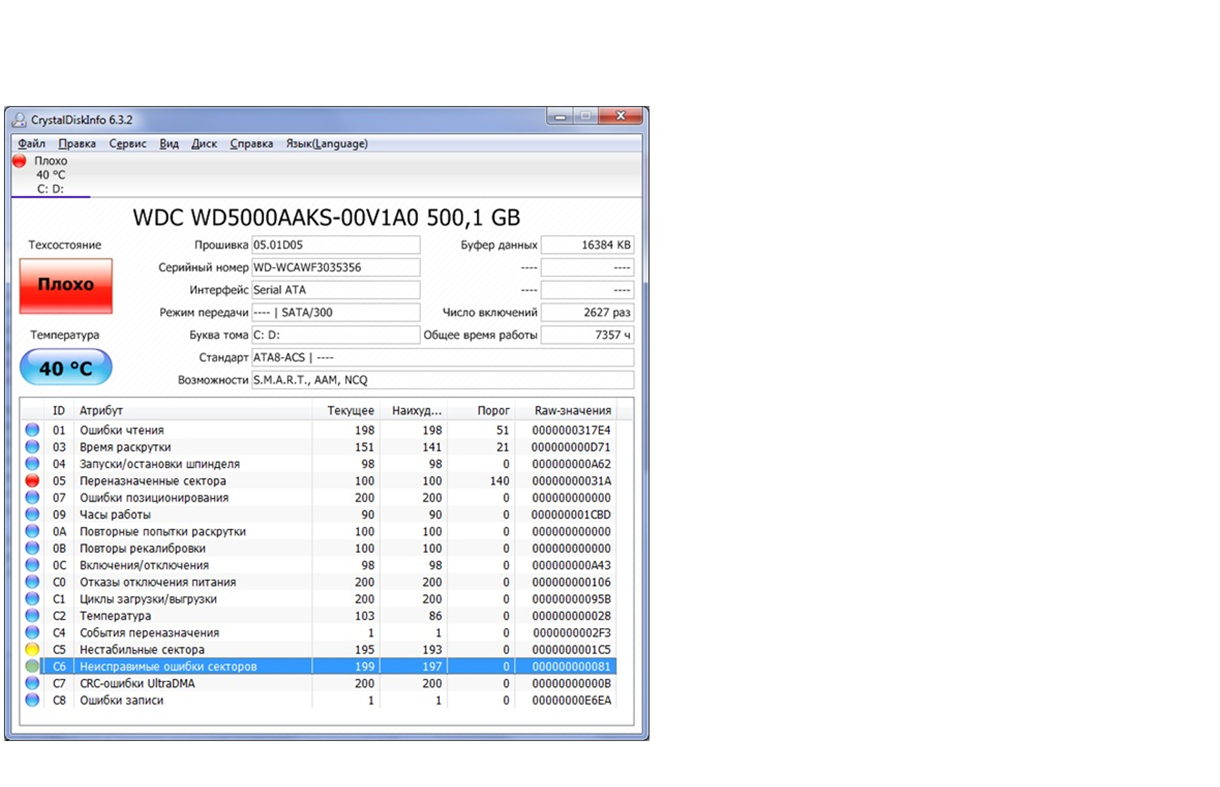Click the blue status icon for attribute 03
Image resolution: width=1220 pixels, height=787 pixels.
click(x=32, y=447)
